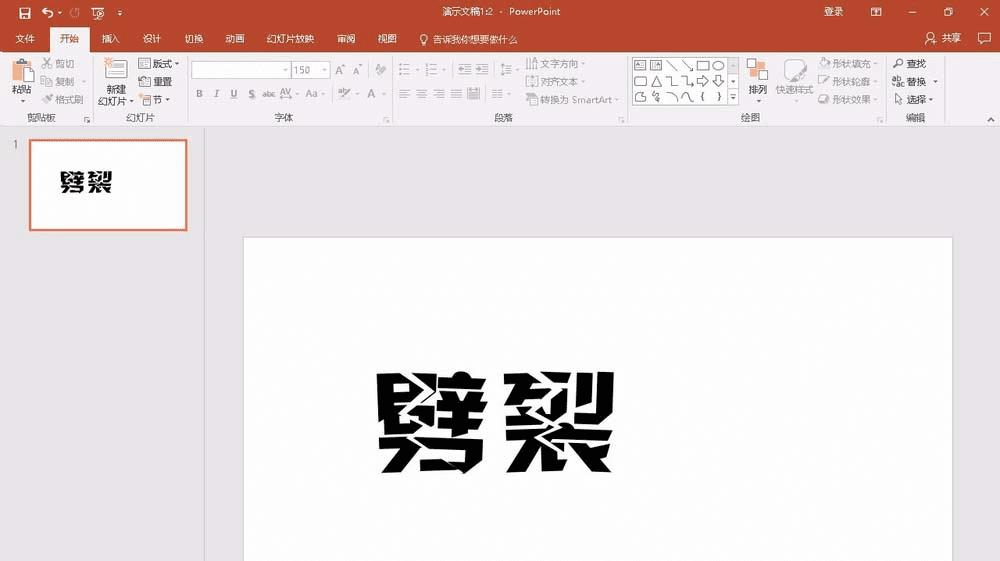Select the down block arrow shape
The width and height of the screenshot is (1000, 561).
point(718,81)
